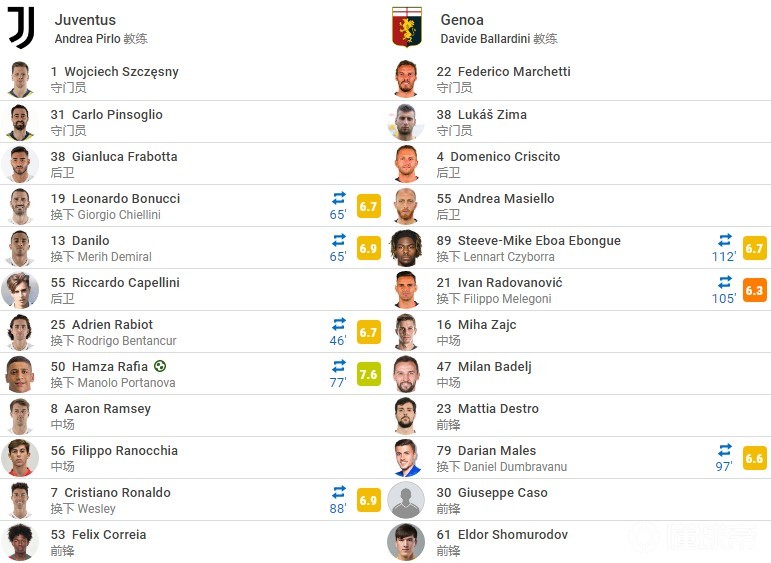This screenshot has width=771, height=563.
Task: Click Cristiano Ronaldo's substitution arrows icon
Action: [x=339, y=492]
